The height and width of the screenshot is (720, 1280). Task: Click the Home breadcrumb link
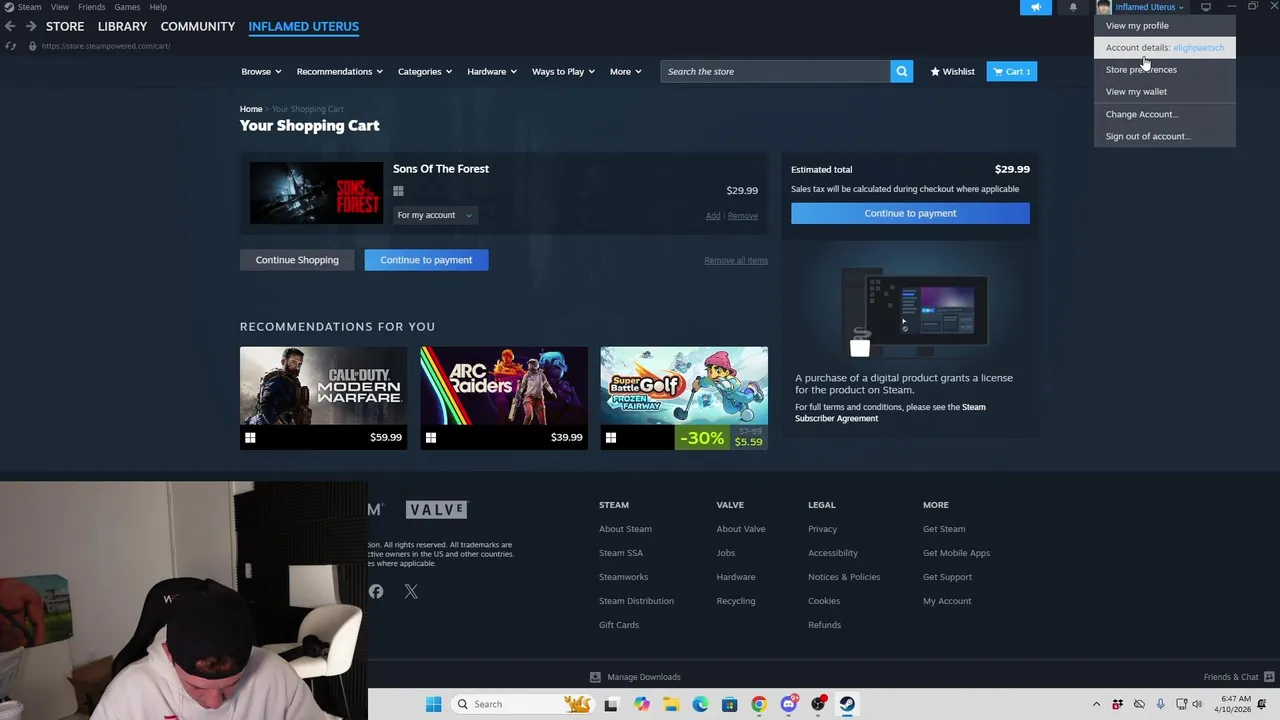251,109
